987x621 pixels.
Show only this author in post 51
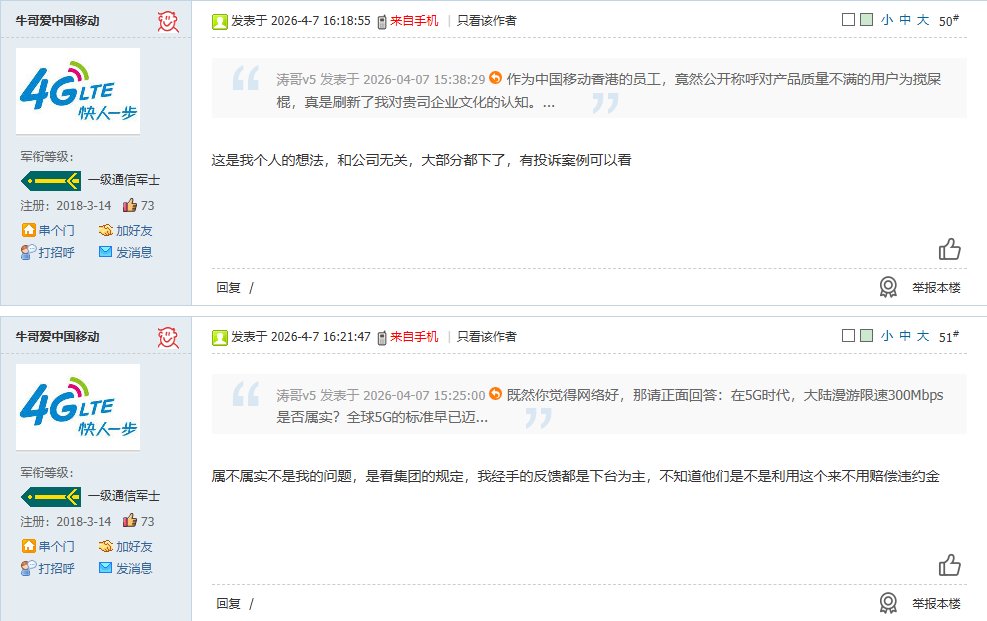tap(487, 337)
